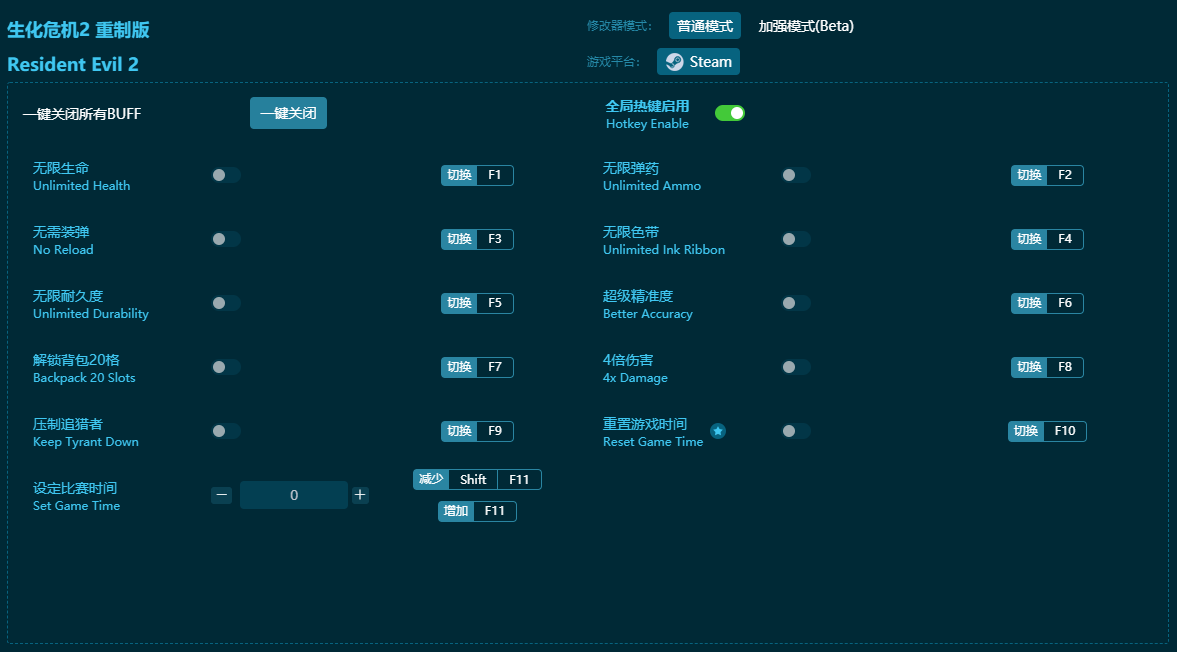The image size is (1177, 652).
Task: Toggle Unlimited Health on
Action: (x=226, y=175)
